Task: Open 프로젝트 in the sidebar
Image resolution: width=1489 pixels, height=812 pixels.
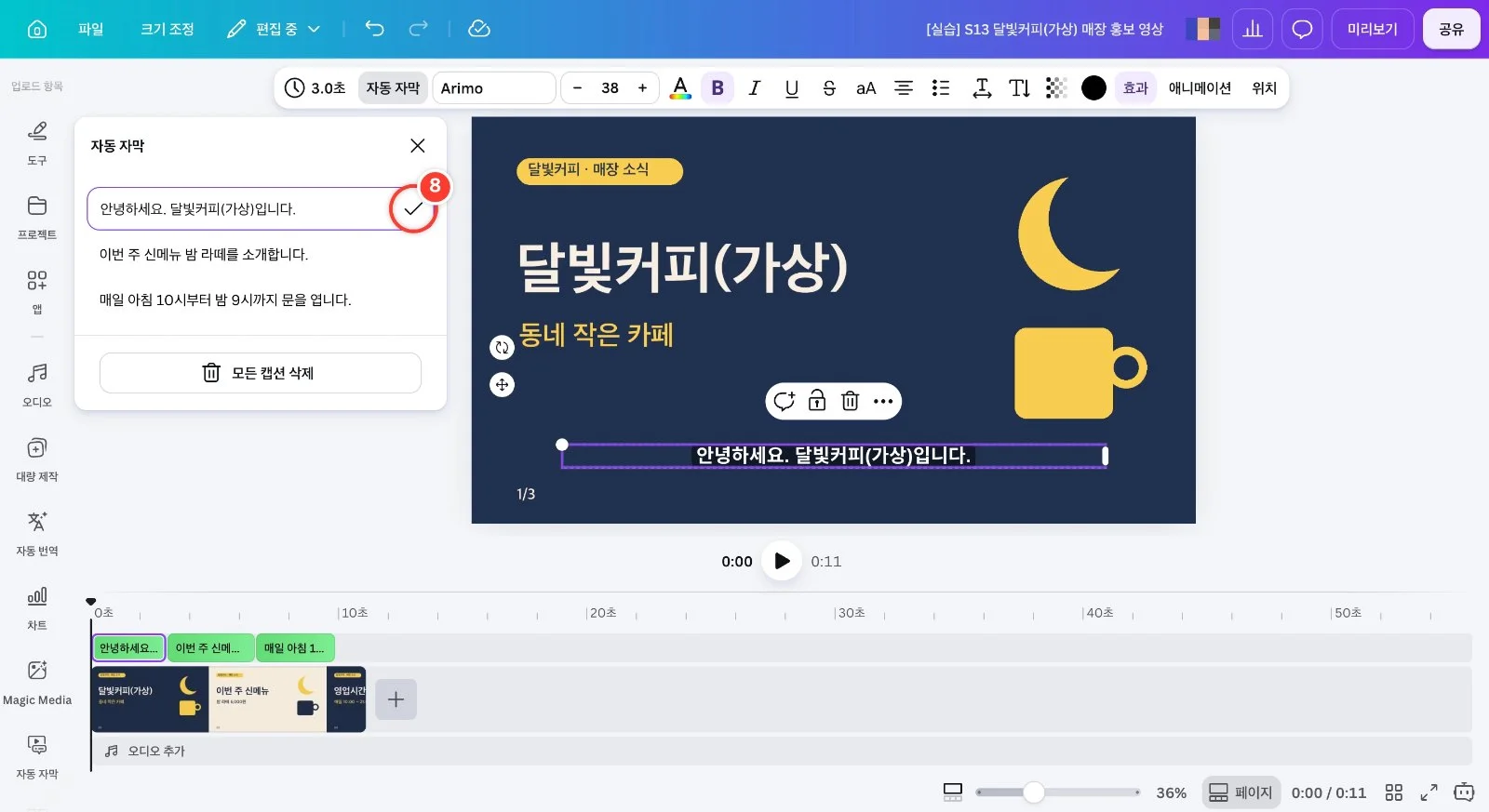Action: 37,217
